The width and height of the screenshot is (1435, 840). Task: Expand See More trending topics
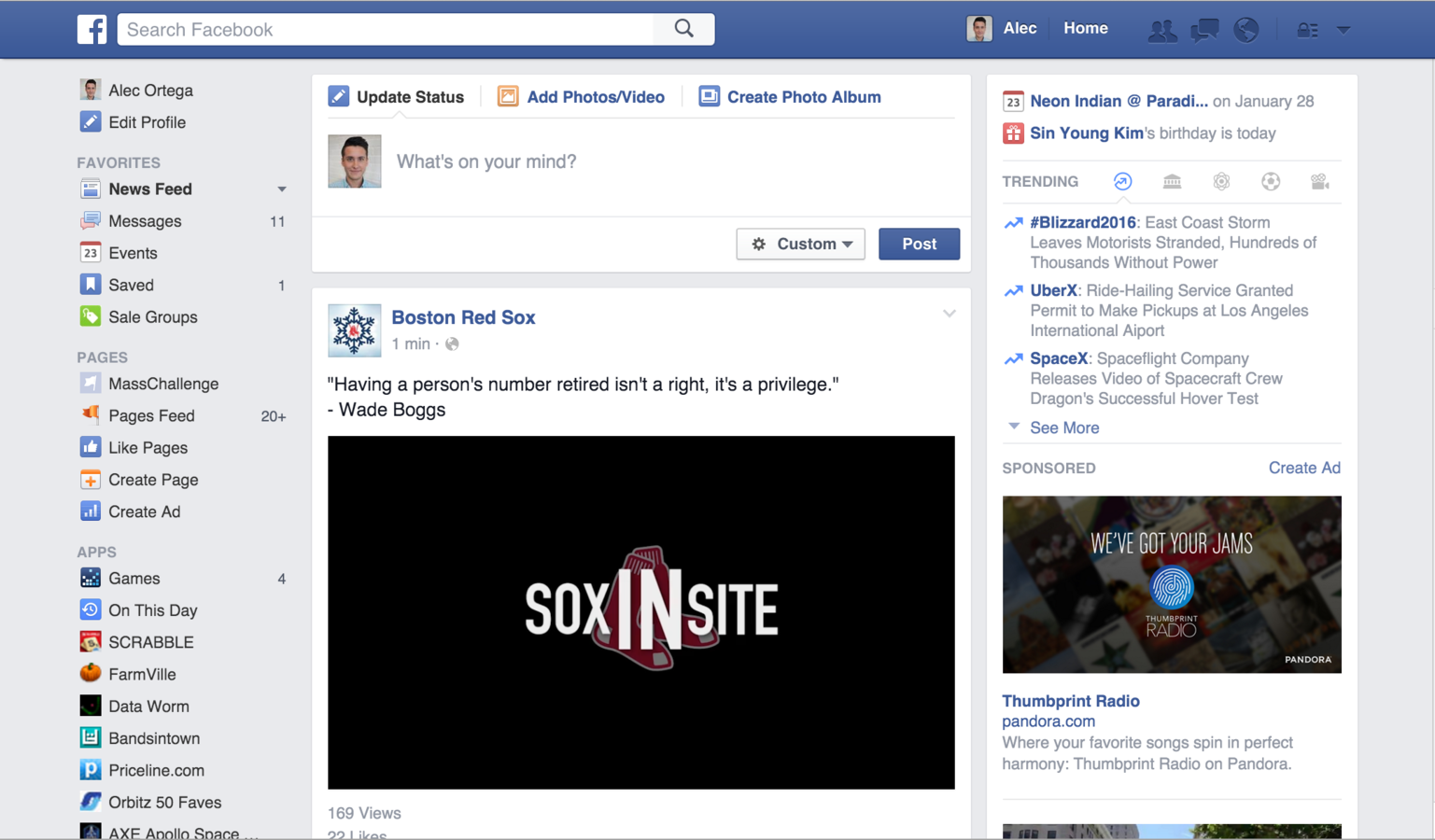coord(1063,427)
